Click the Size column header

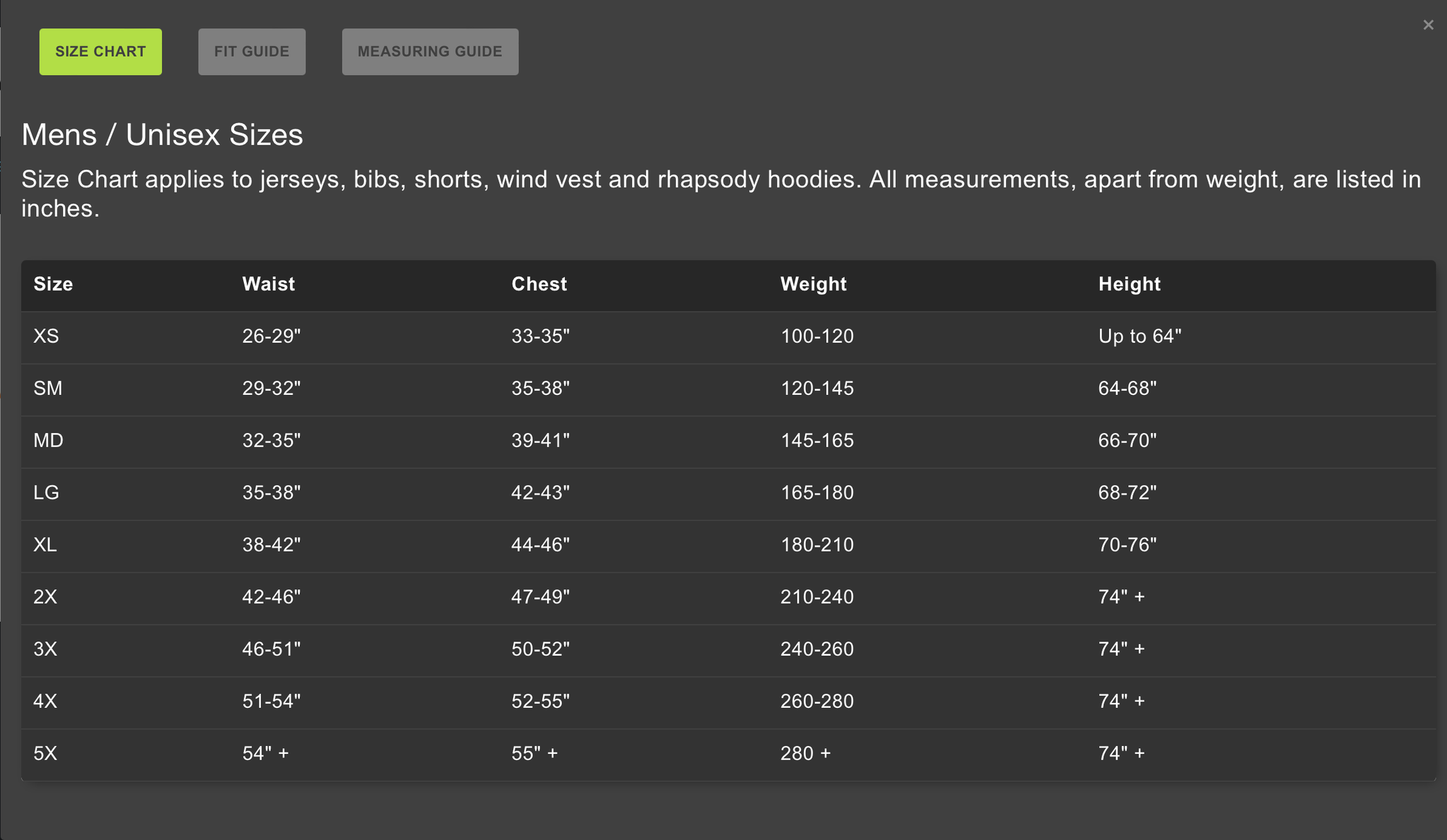[54, 284]
